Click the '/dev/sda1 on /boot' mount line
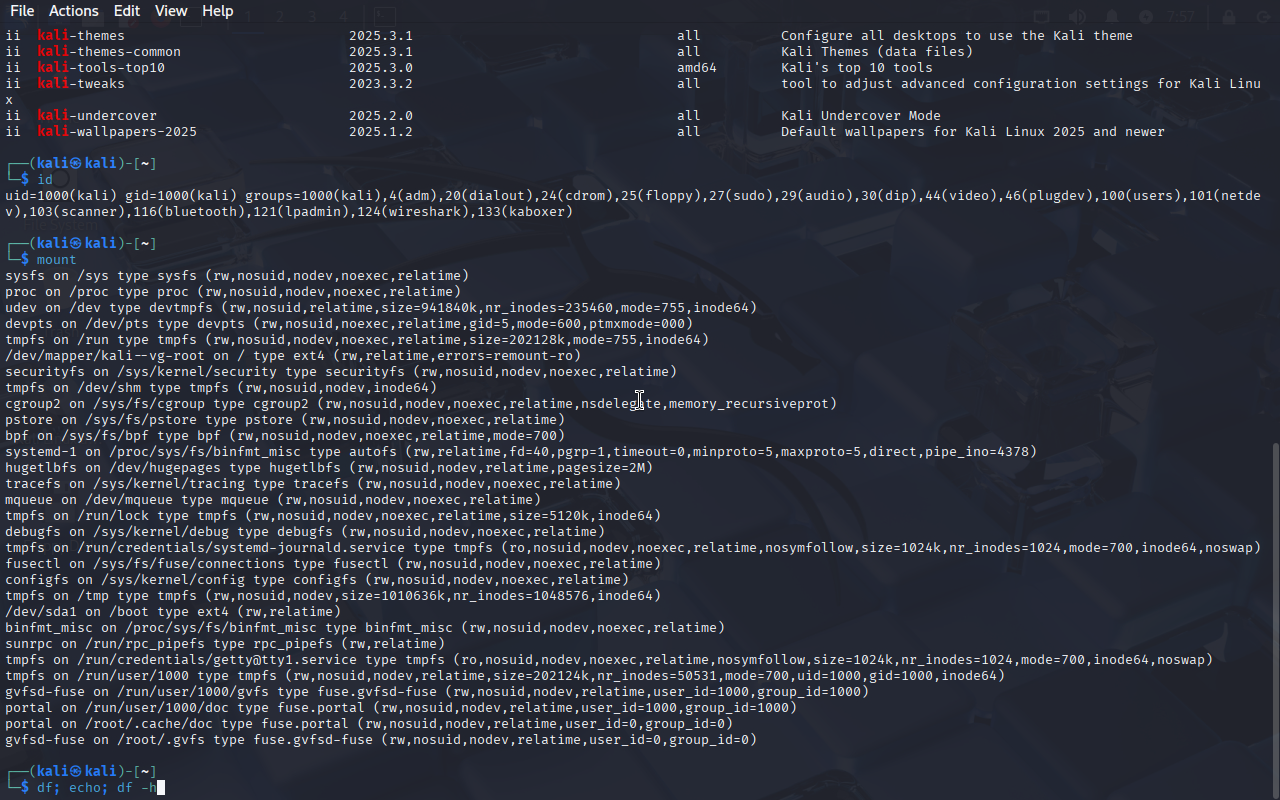Viewport: 1280px width, 800px height. point(173,612)
